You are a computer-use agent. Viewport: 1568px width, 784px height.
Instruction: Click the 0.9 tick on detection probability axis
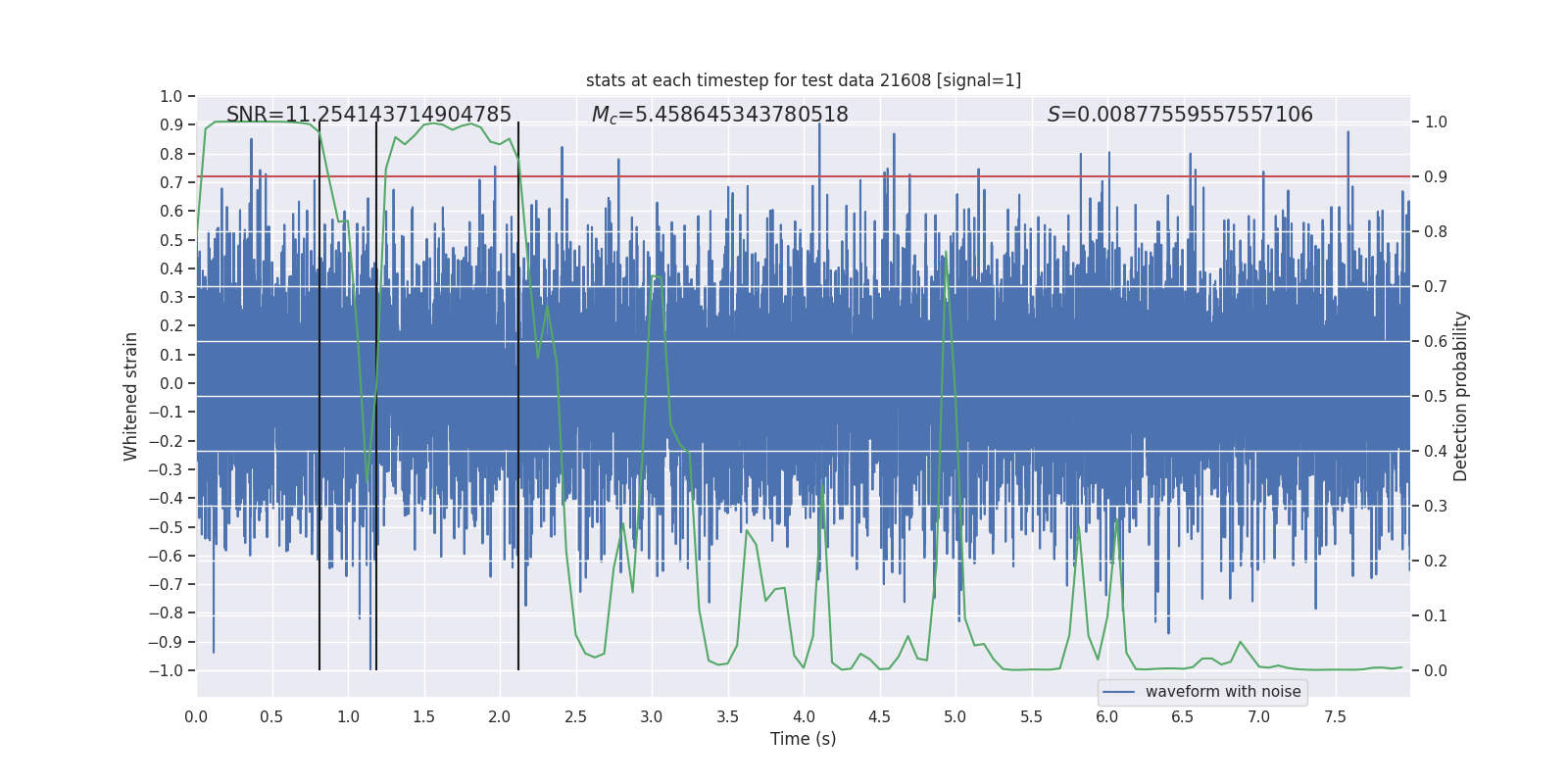(1436, 176)
